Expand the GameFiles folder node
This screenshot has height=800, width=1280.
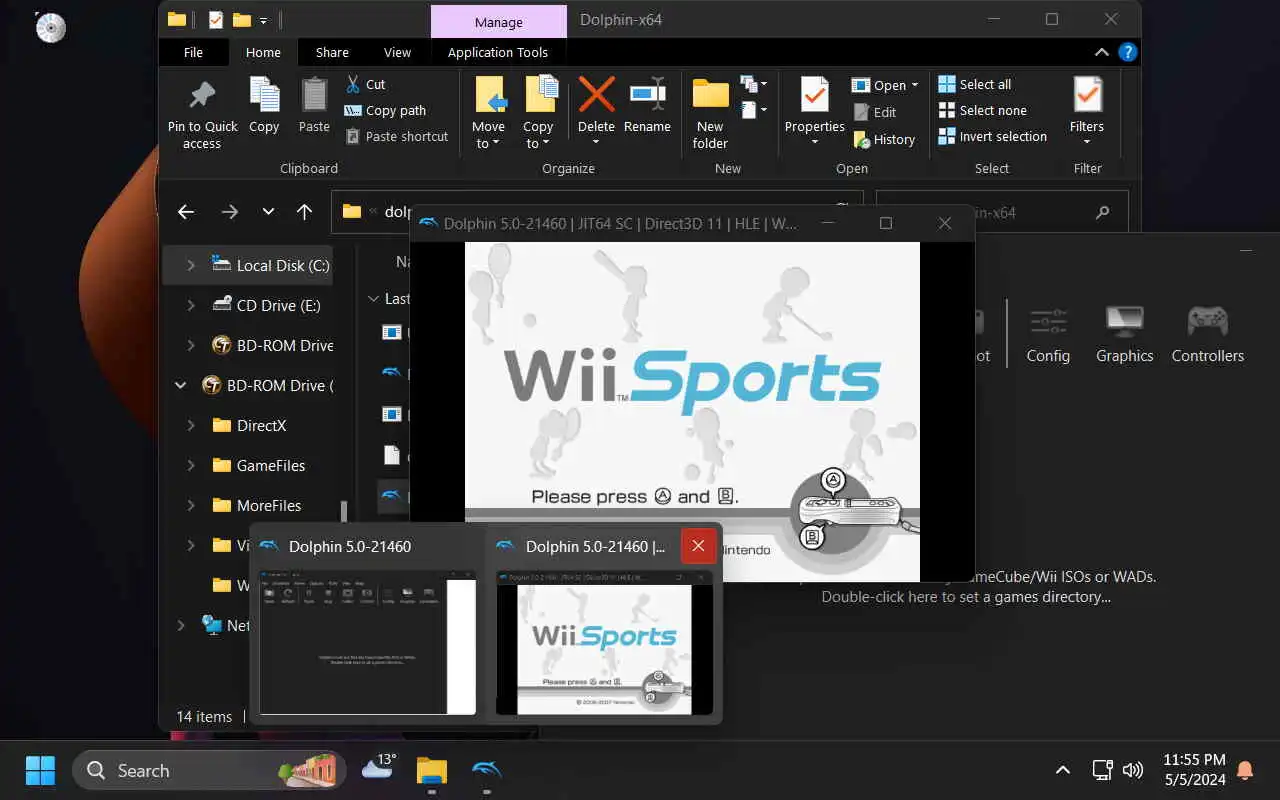[x=191, y=465]
